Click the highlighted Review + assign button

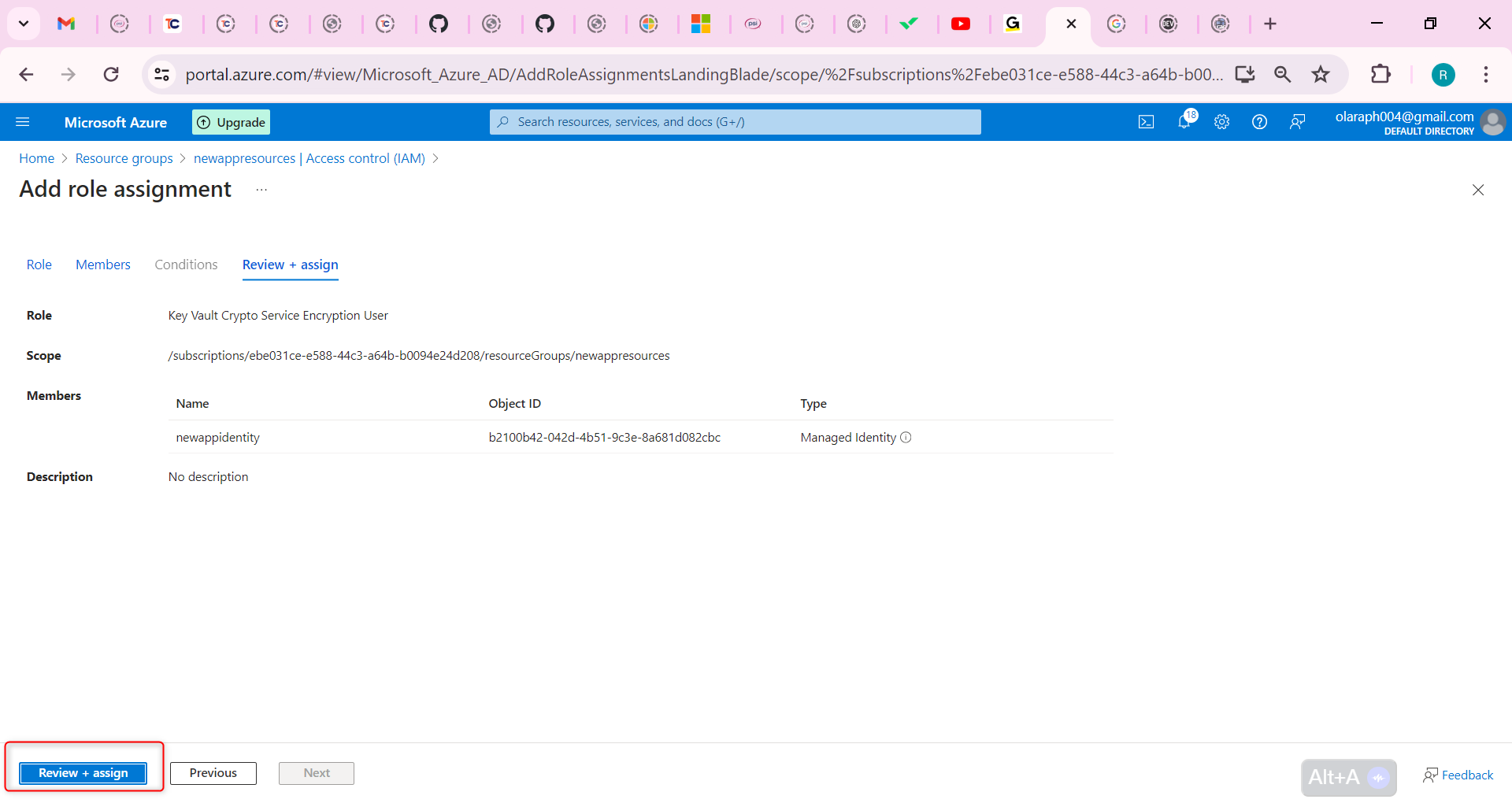pyautogui.click(x=83, y=773)
